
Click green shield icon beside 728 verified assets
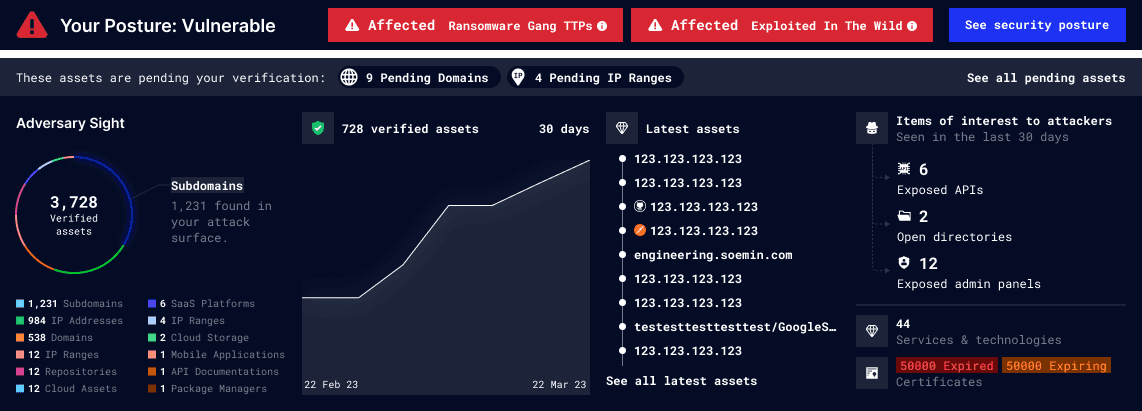(318, 128)
